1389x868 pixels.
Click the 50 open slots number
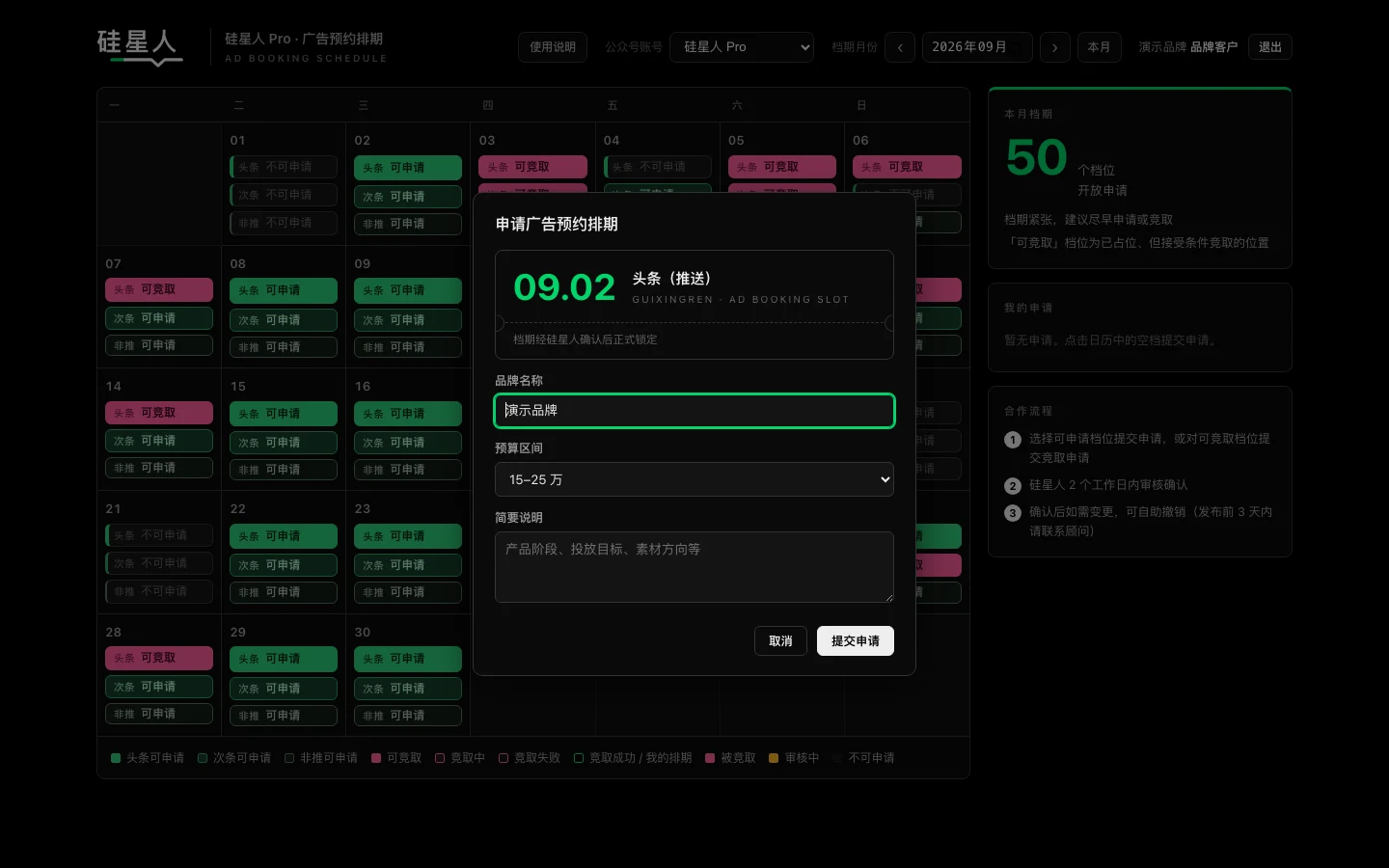[1036, 157]
